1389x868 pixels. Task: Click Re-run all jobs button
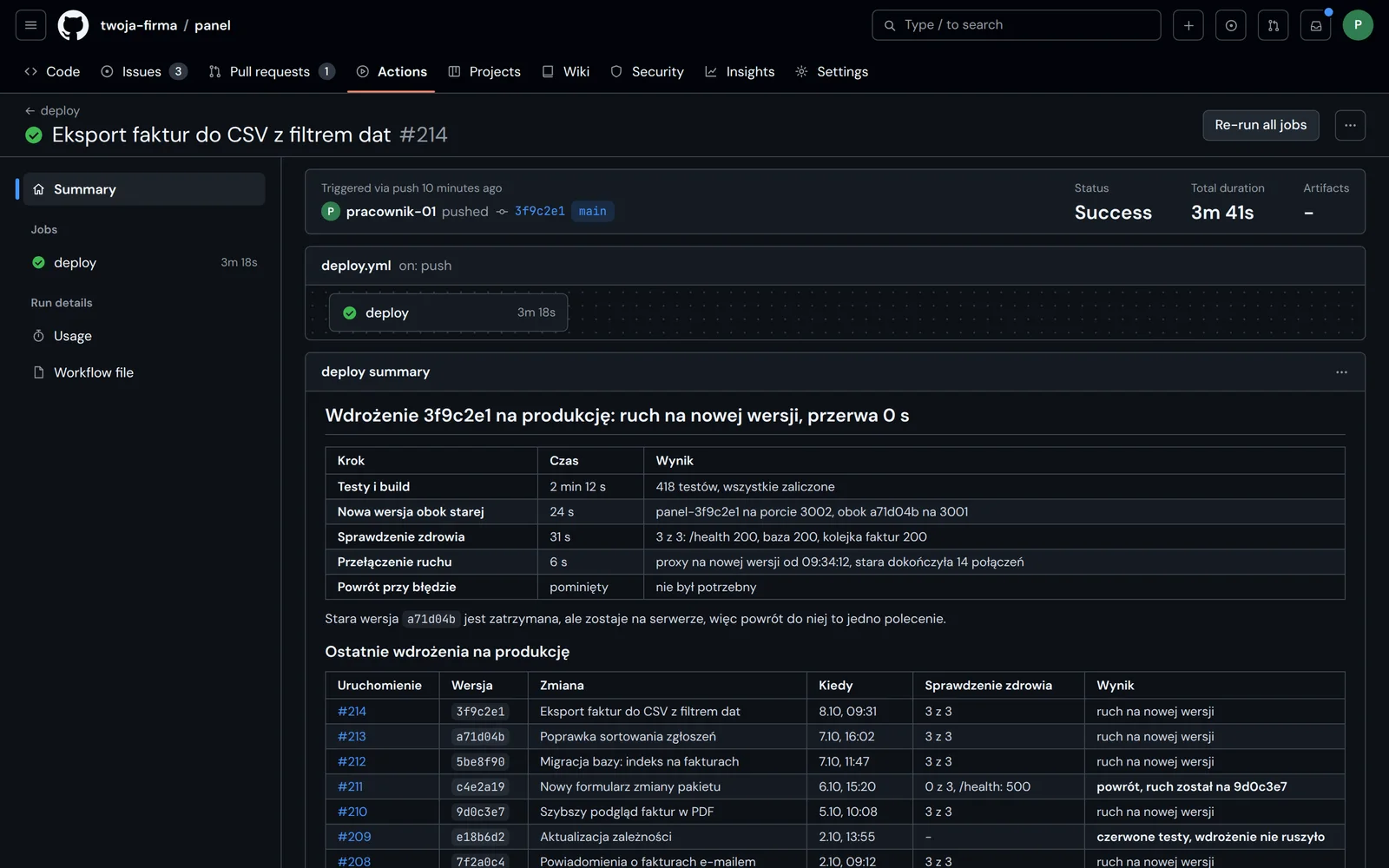[x=1261, y=125]
